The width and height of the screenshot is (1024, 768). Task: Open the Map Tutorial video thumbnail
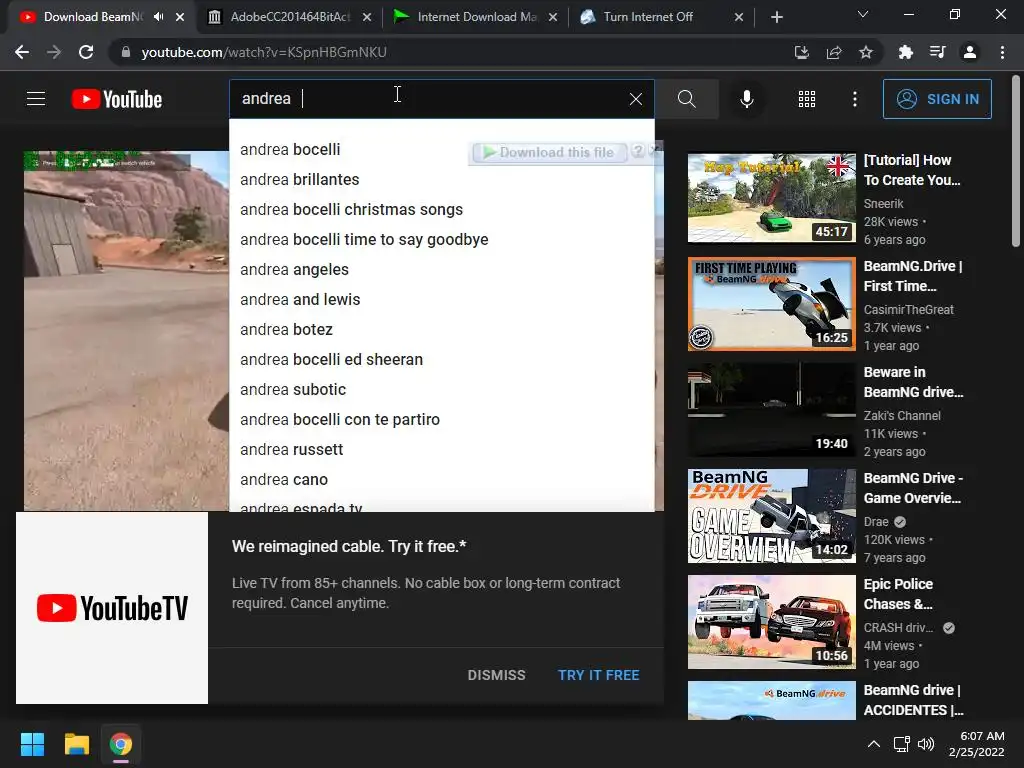(x=771, y=198)
